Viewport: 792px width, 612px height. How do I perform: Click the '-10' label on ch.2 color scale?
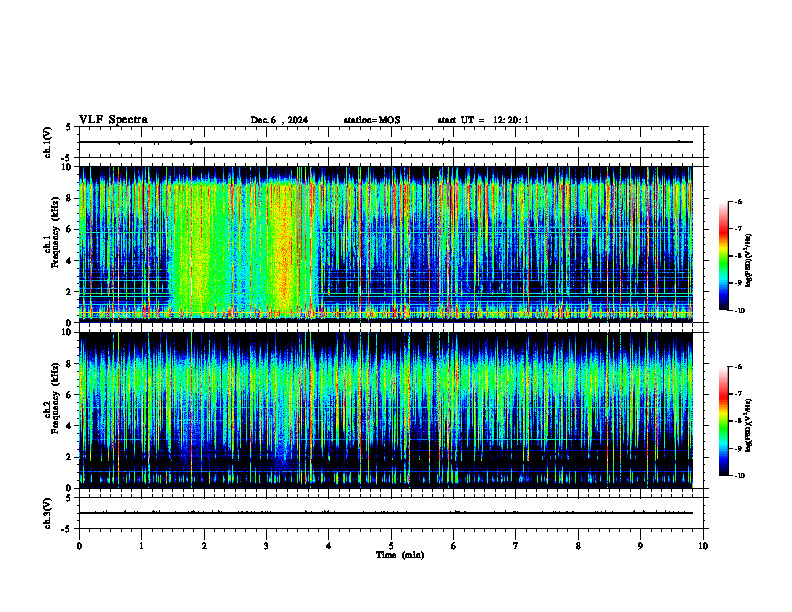pyautogui.click(x=739, y=476)
